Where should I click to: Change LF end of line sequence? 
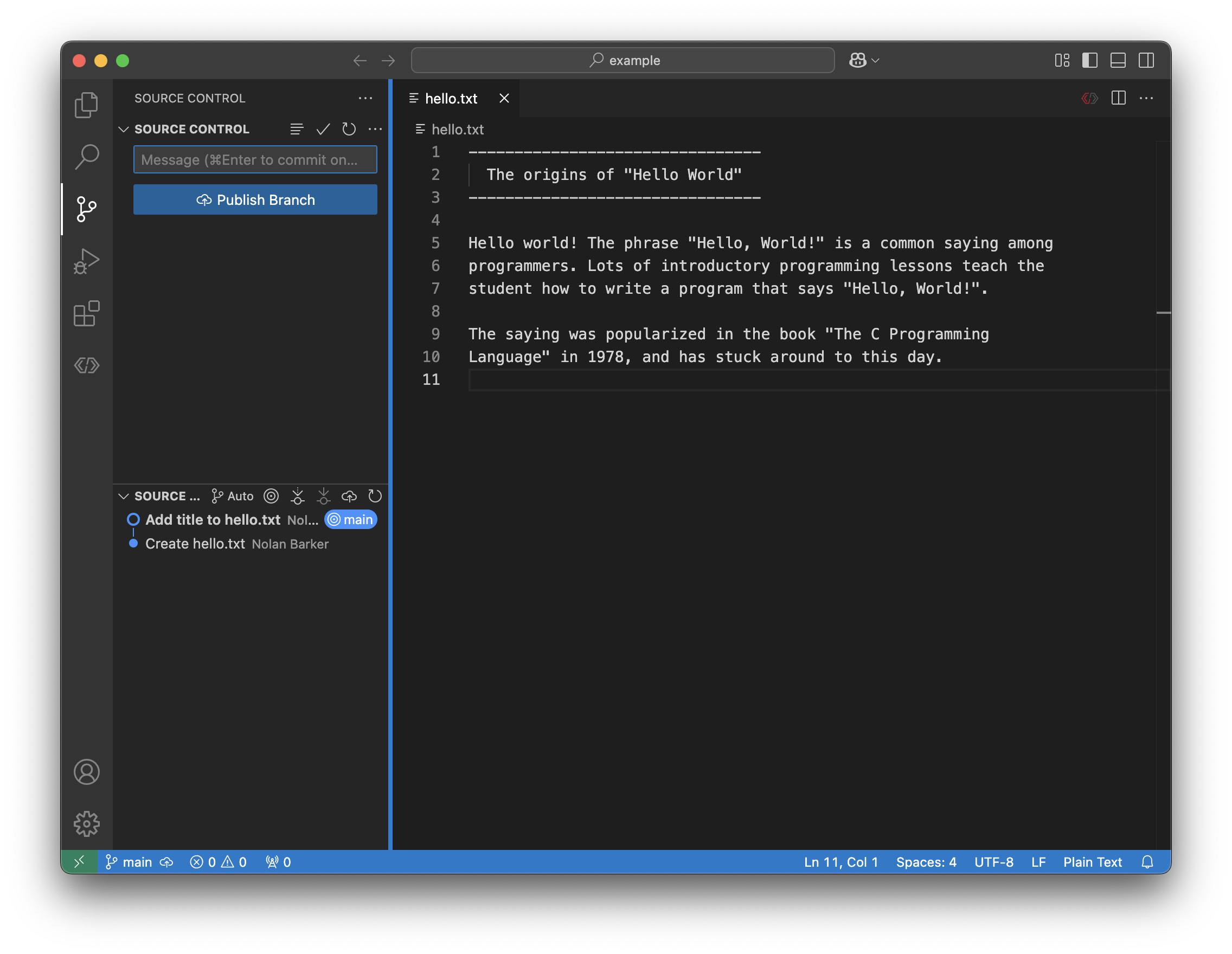pos(1038,861)
